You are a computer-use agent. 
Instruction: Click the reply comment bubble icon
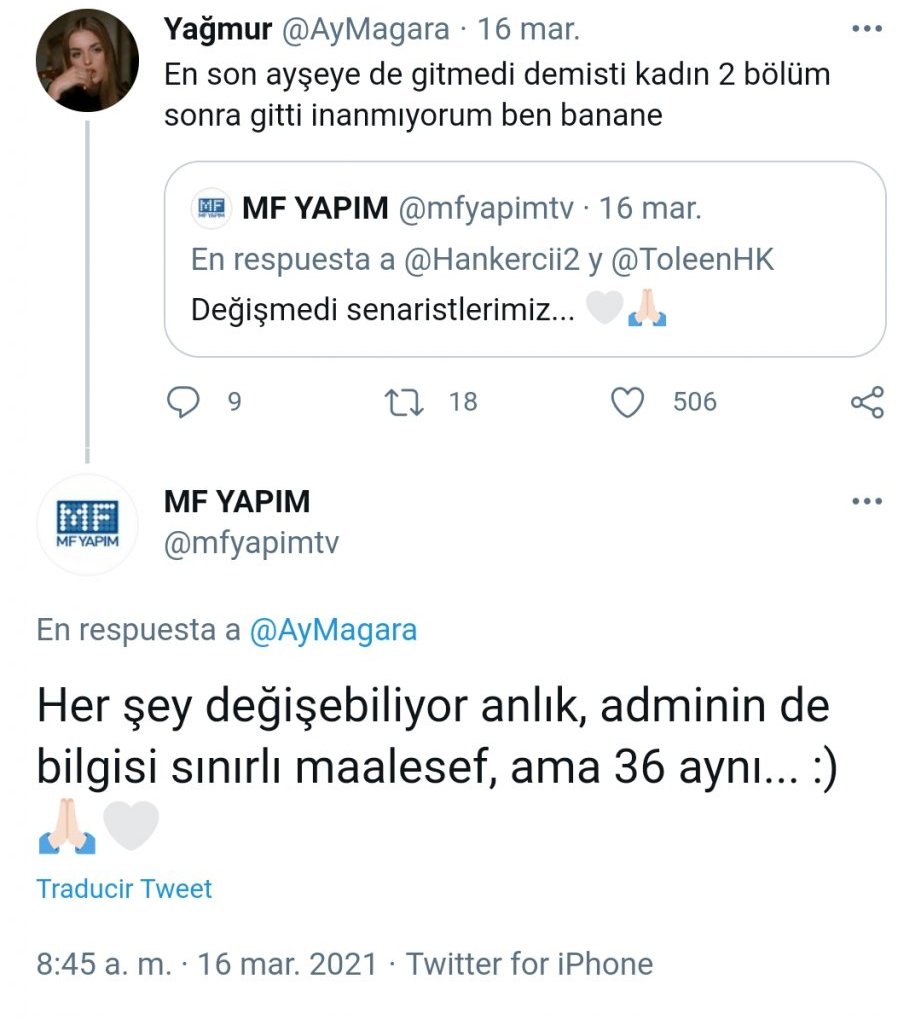click(183, 402)
